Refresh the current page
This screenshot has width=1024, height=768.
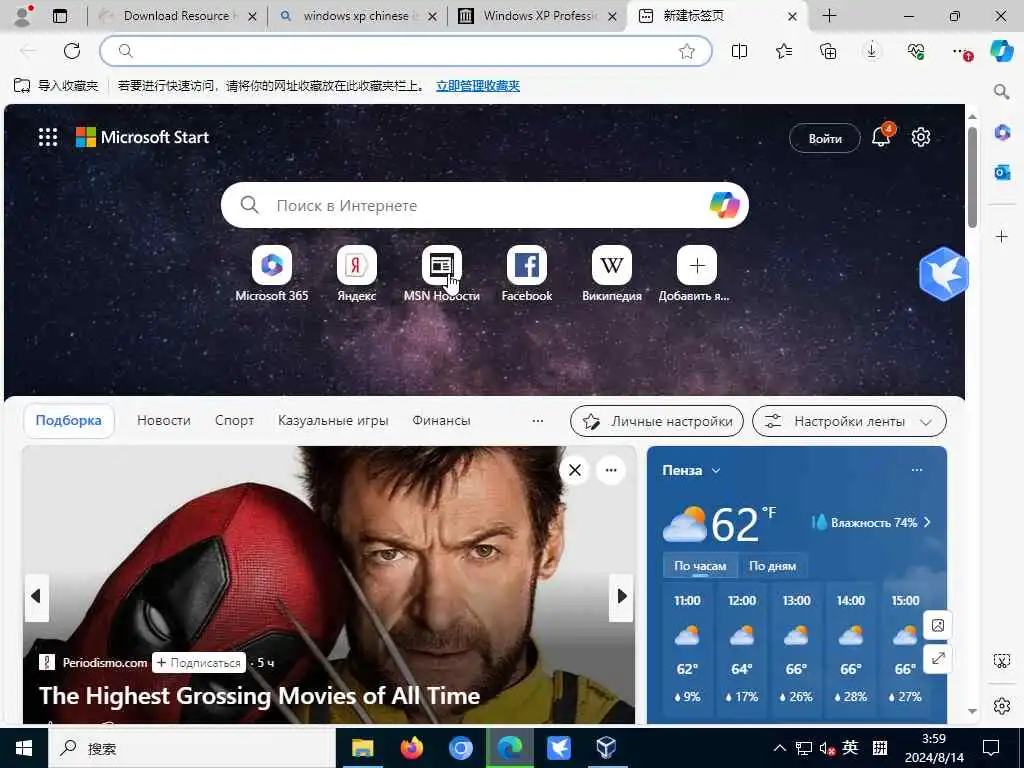[72, 51]
